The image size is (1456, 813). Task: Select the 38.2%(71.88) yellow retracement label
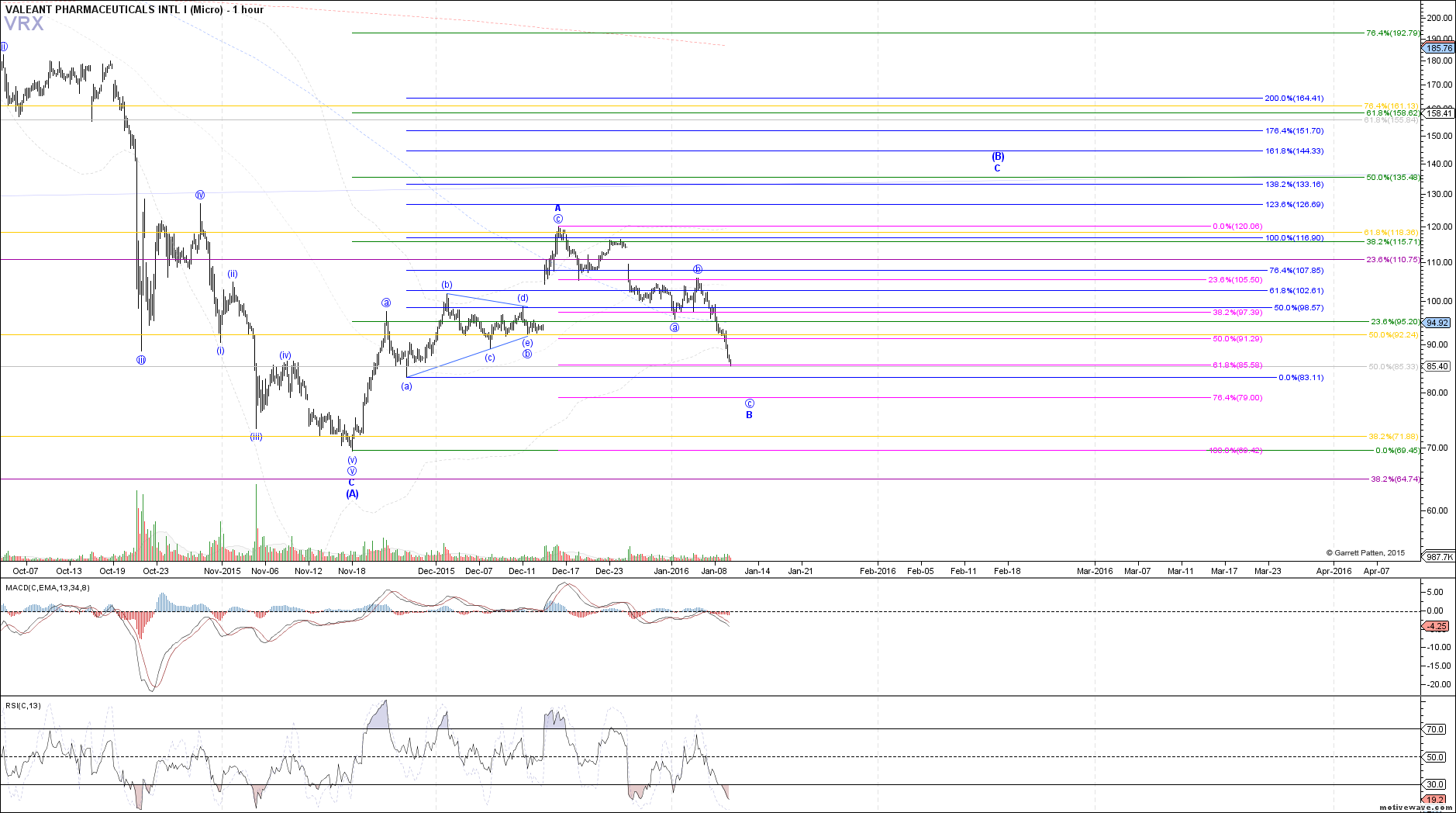coord(1393,437)
